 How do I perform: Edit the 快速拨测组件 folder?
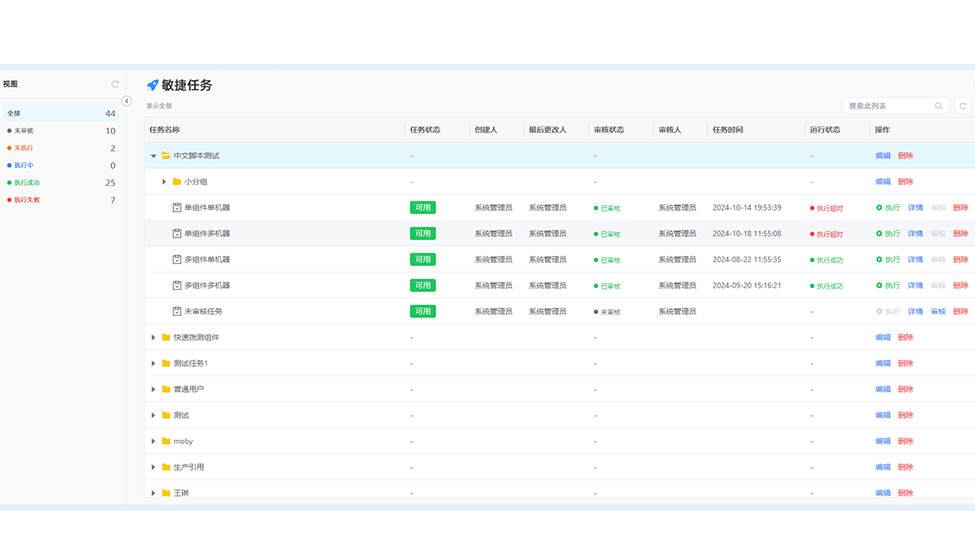coord(883,337)
